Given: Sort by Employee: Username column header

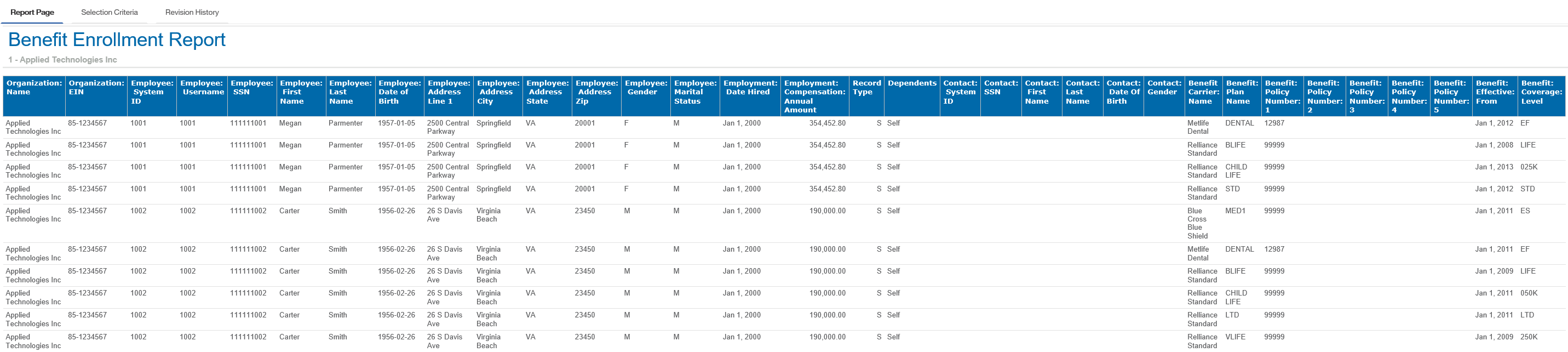Looking at the screenshot, I should (202, 88).
